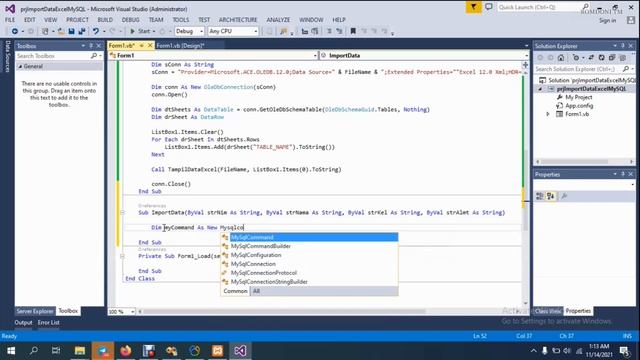Click the notifications flag icon
The width and height of the screenshot is (640, 360).
[x=473, y=7]
